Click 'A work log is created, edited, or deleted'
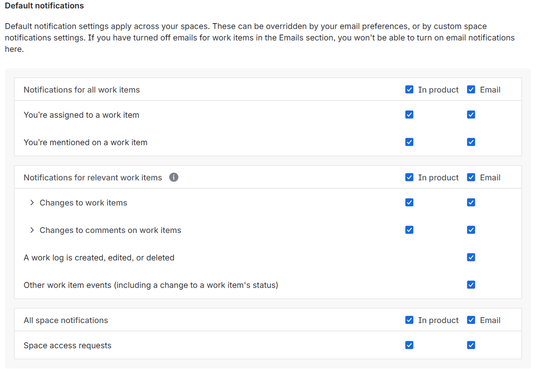 [99, 258]
